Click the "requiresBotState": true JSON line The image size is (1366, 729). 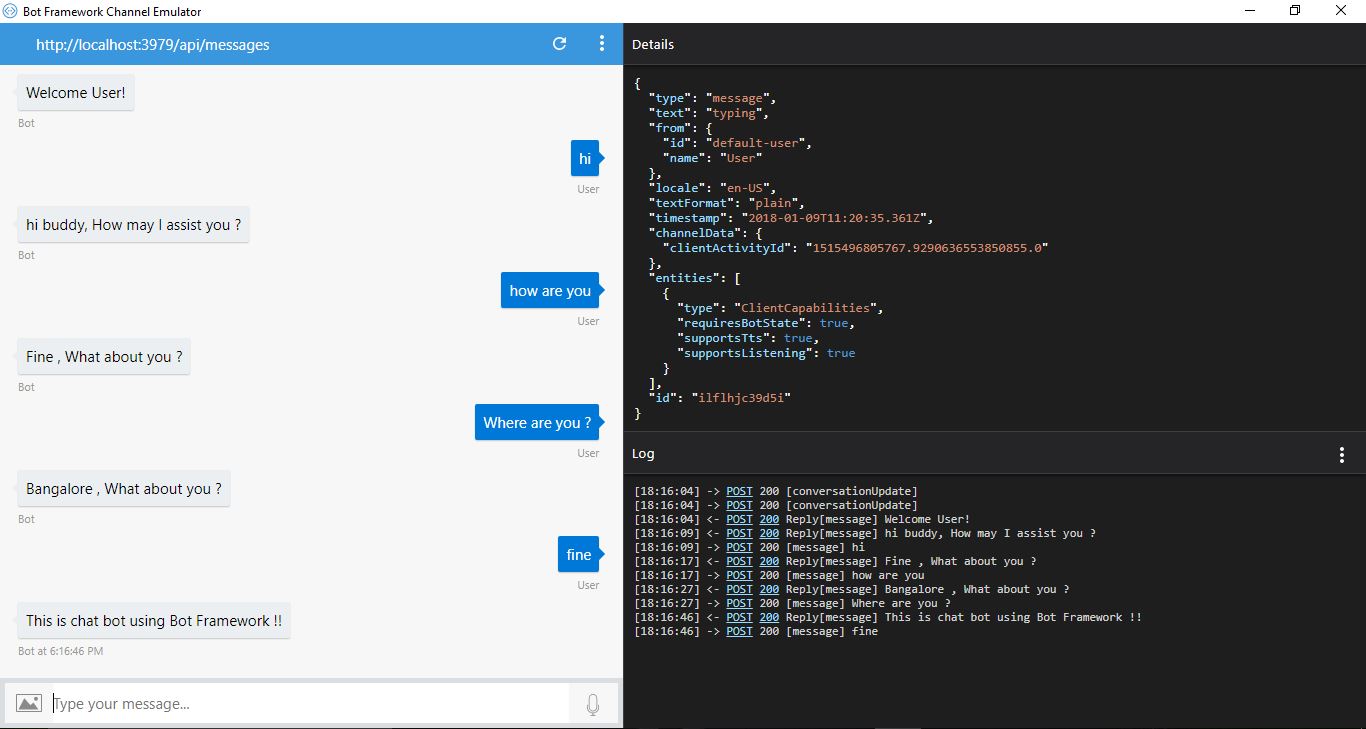[x=766, y=323]
